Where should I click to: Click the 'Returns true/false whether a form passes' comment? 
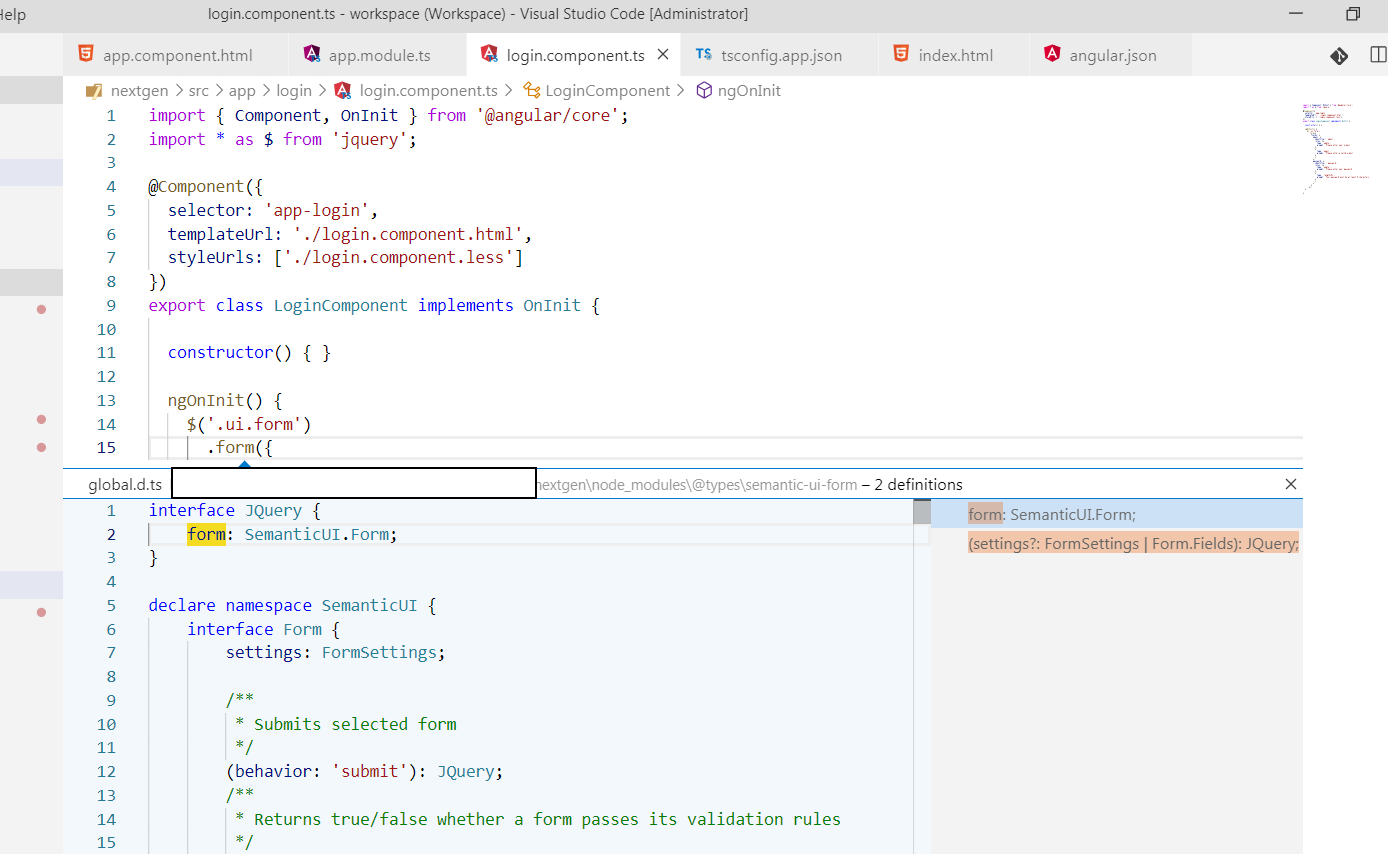(x=547, y=819)
